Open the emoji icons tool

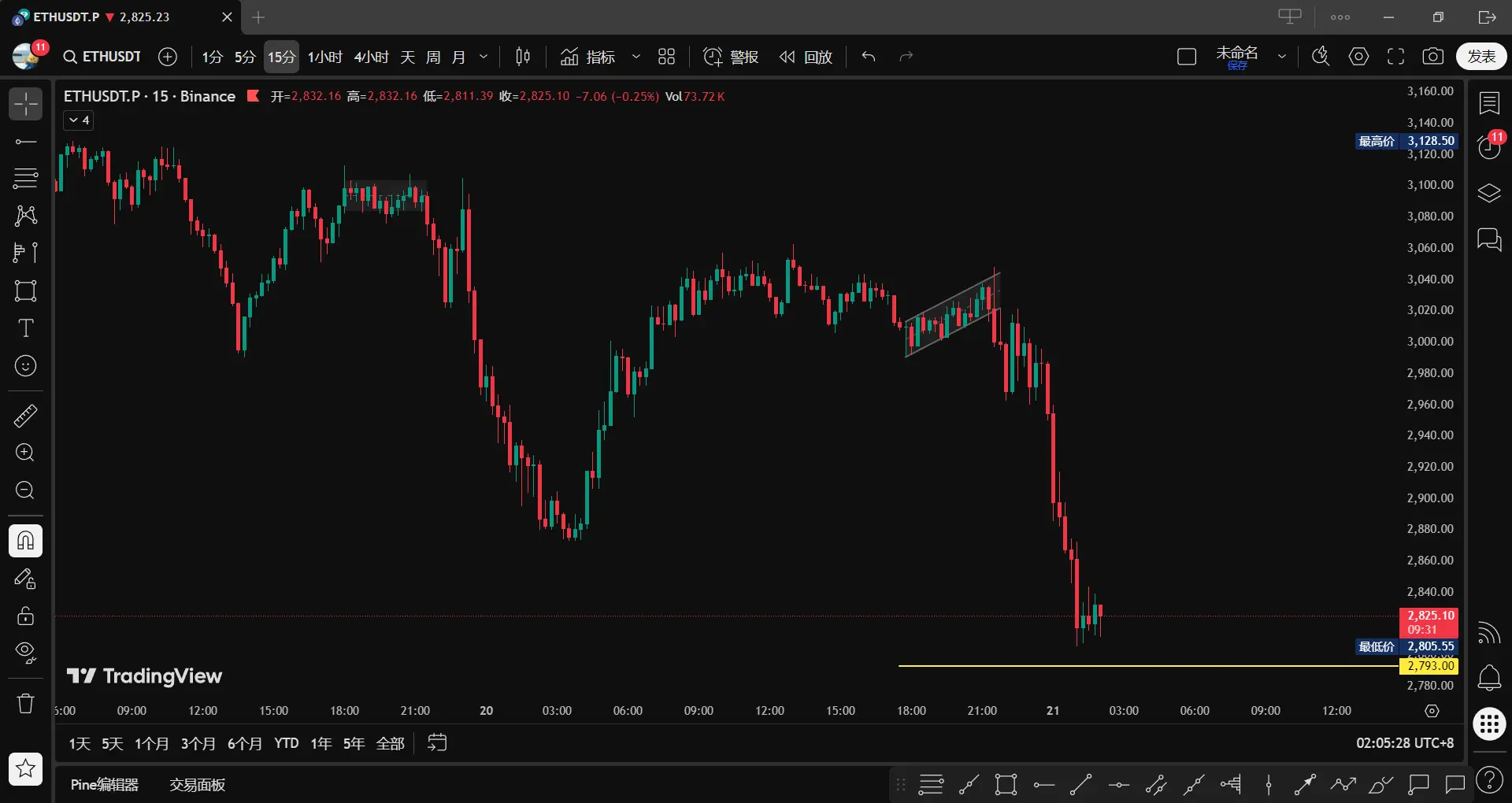(25, 366)
